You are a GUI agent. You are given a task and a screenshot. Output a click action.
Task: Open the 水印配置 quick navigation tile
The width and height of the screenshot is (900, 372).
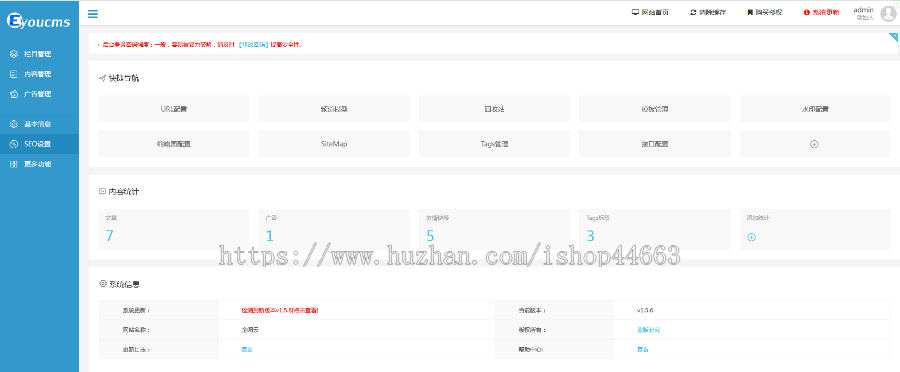(x=815, y=108)
